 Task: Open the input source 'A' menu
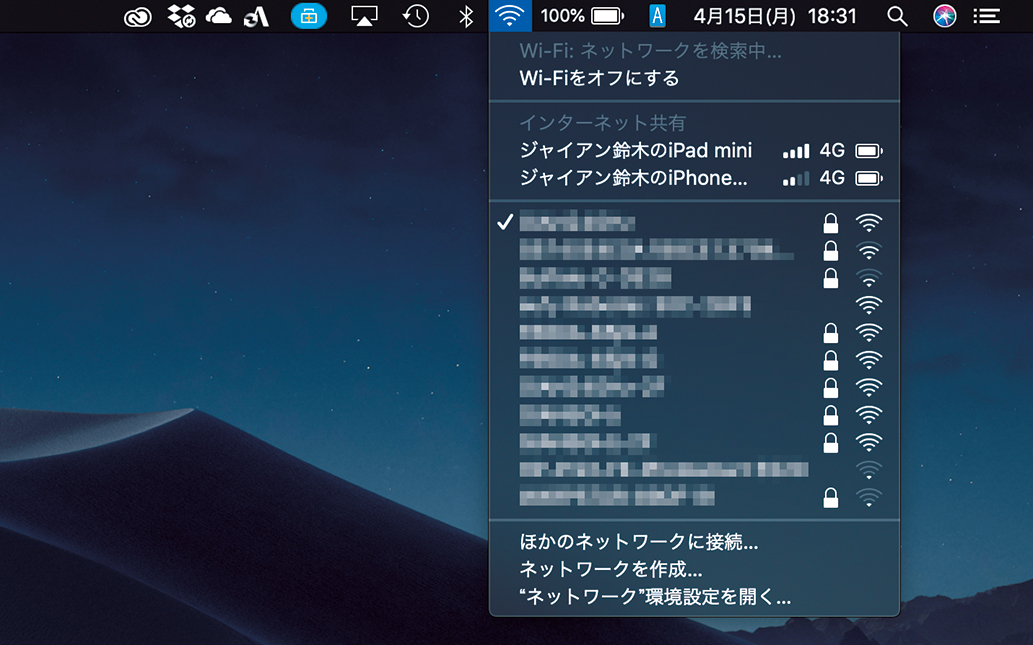pos(657,16)
